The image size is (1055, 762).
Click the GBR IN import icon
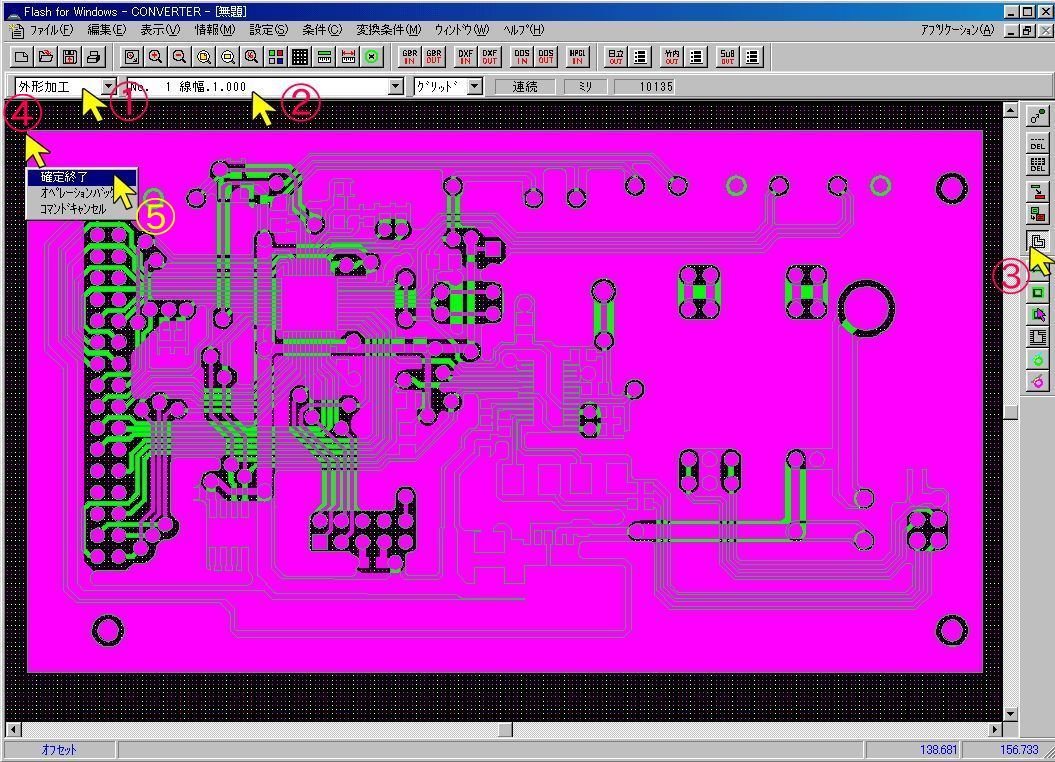click(x=410, y=57)
